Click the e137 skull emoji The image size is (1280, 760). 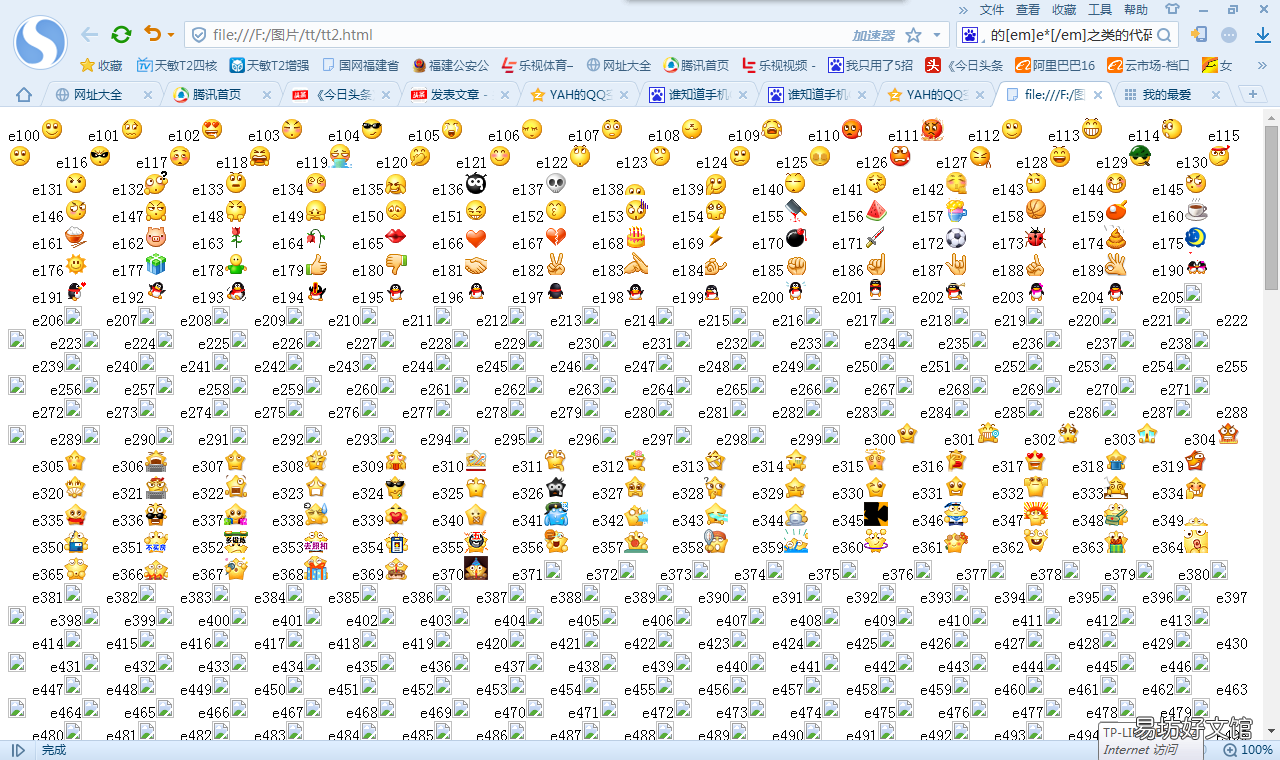tap(556, 185)
